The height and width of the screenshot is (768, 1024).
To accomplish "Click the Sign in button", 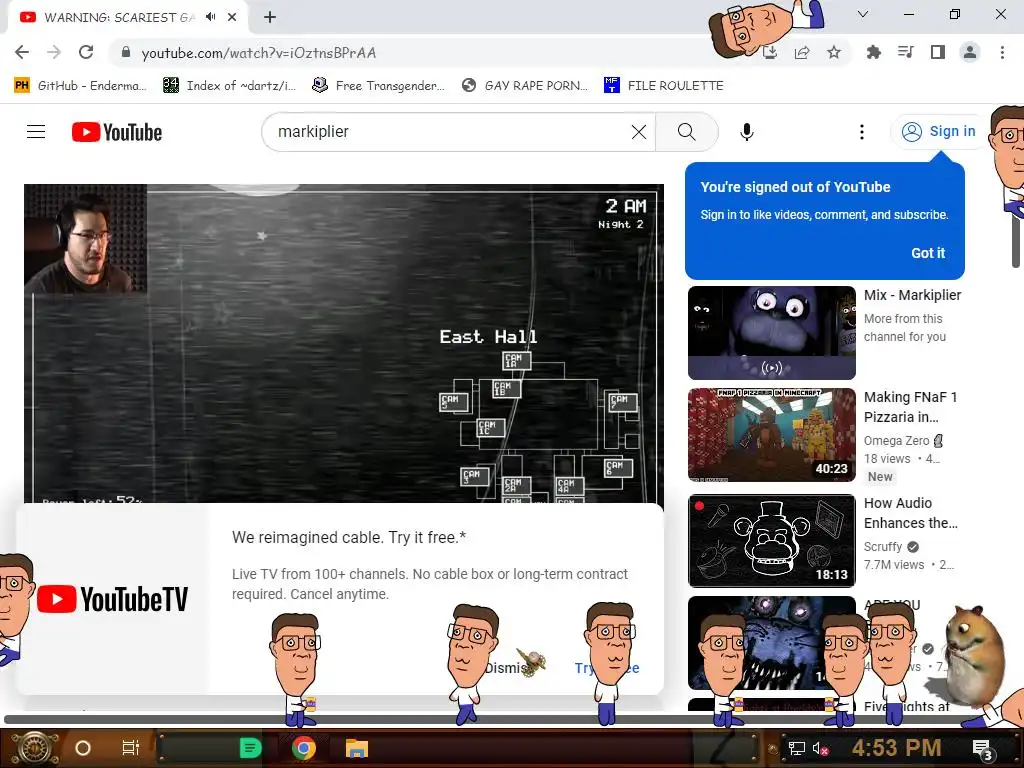I will point(939,131).
